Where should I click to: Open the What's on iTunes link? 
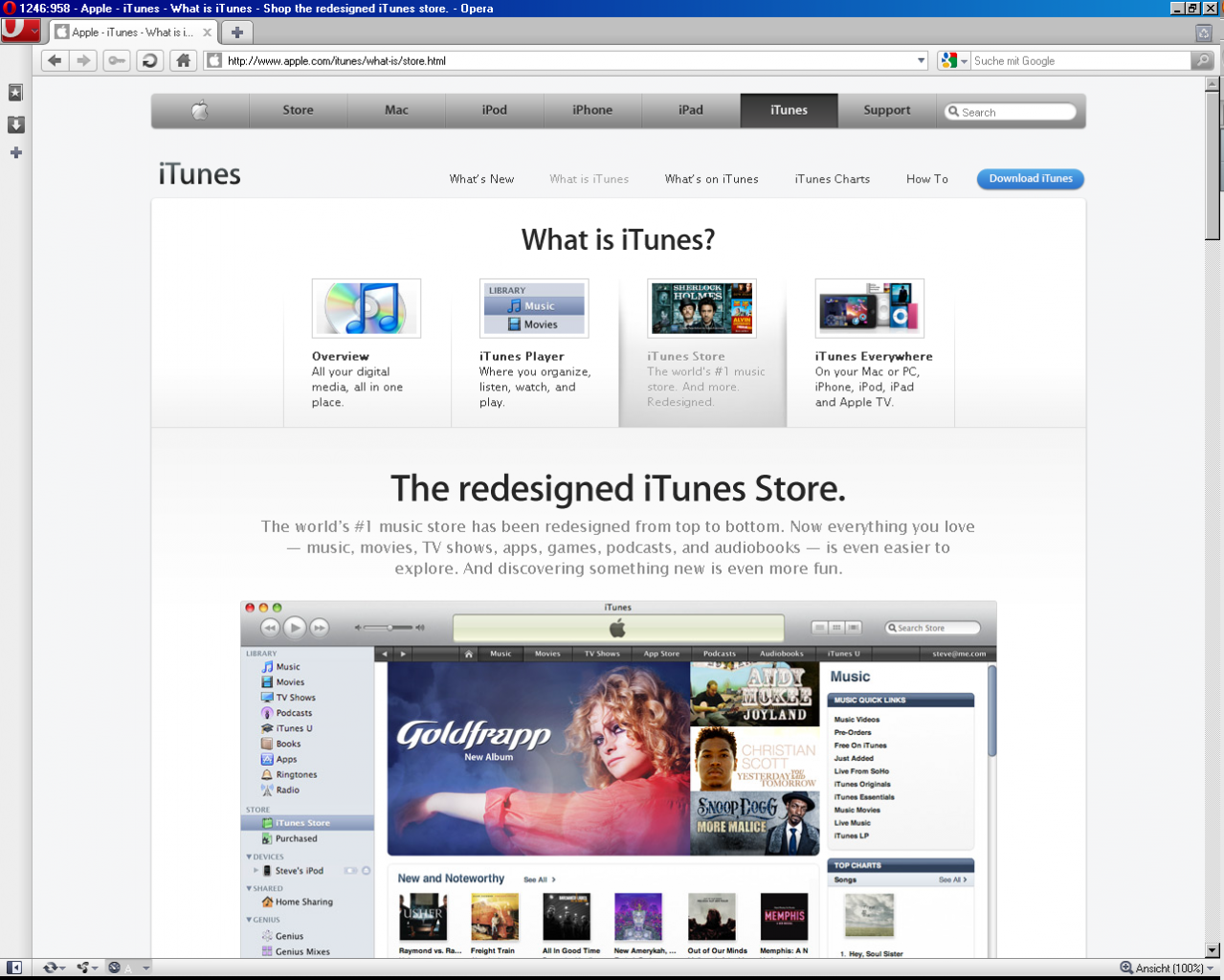tap(711, 179)
